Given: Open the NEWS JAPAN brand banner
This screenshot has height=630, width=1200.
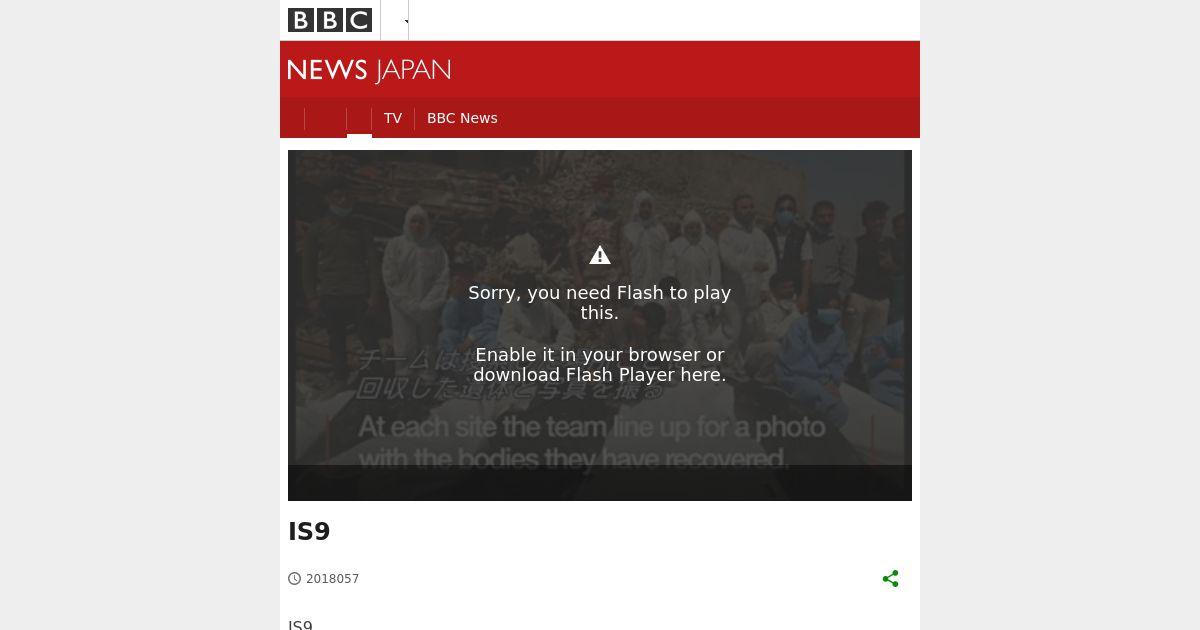Looking at the screenshot, I should click(x=369, y=70).
